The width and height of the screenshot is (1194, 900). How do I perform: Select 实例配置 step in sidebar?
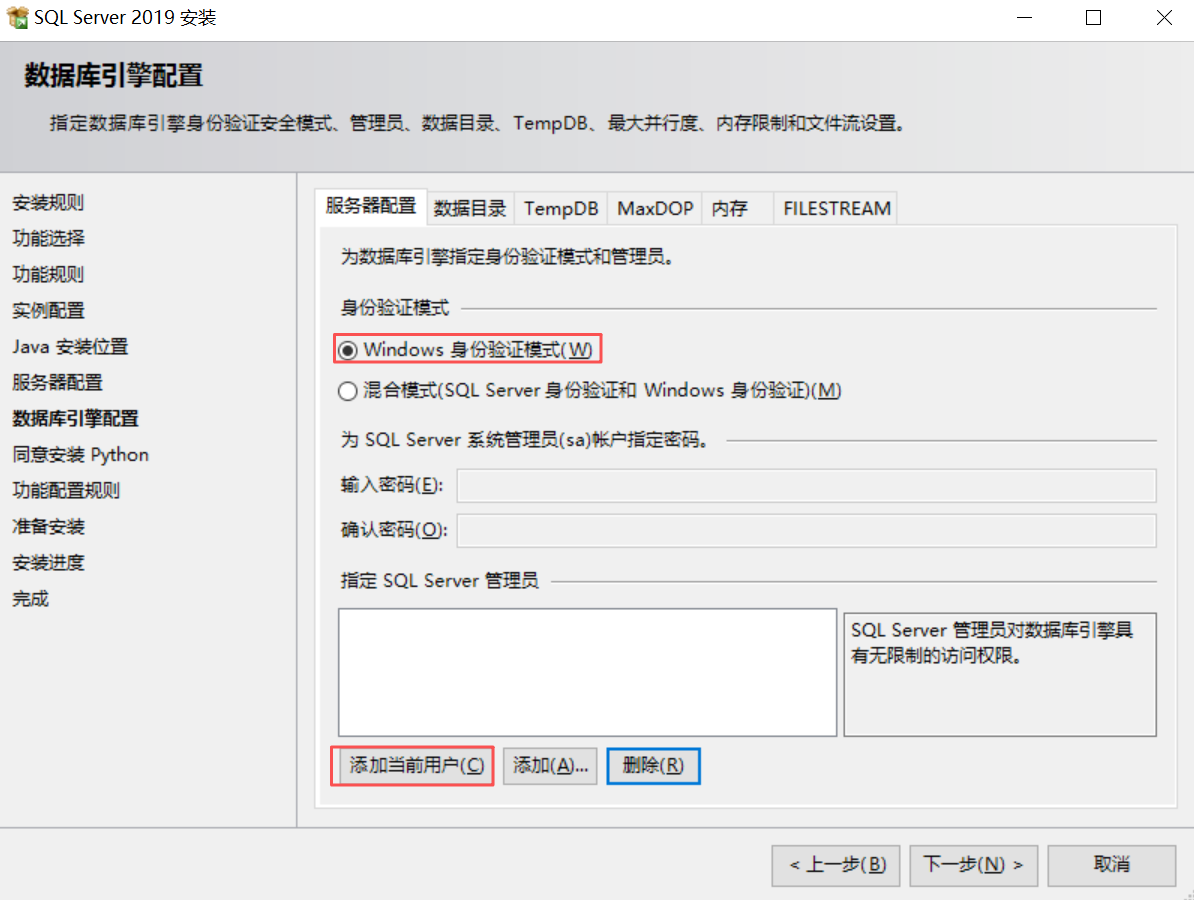(48, 311)
